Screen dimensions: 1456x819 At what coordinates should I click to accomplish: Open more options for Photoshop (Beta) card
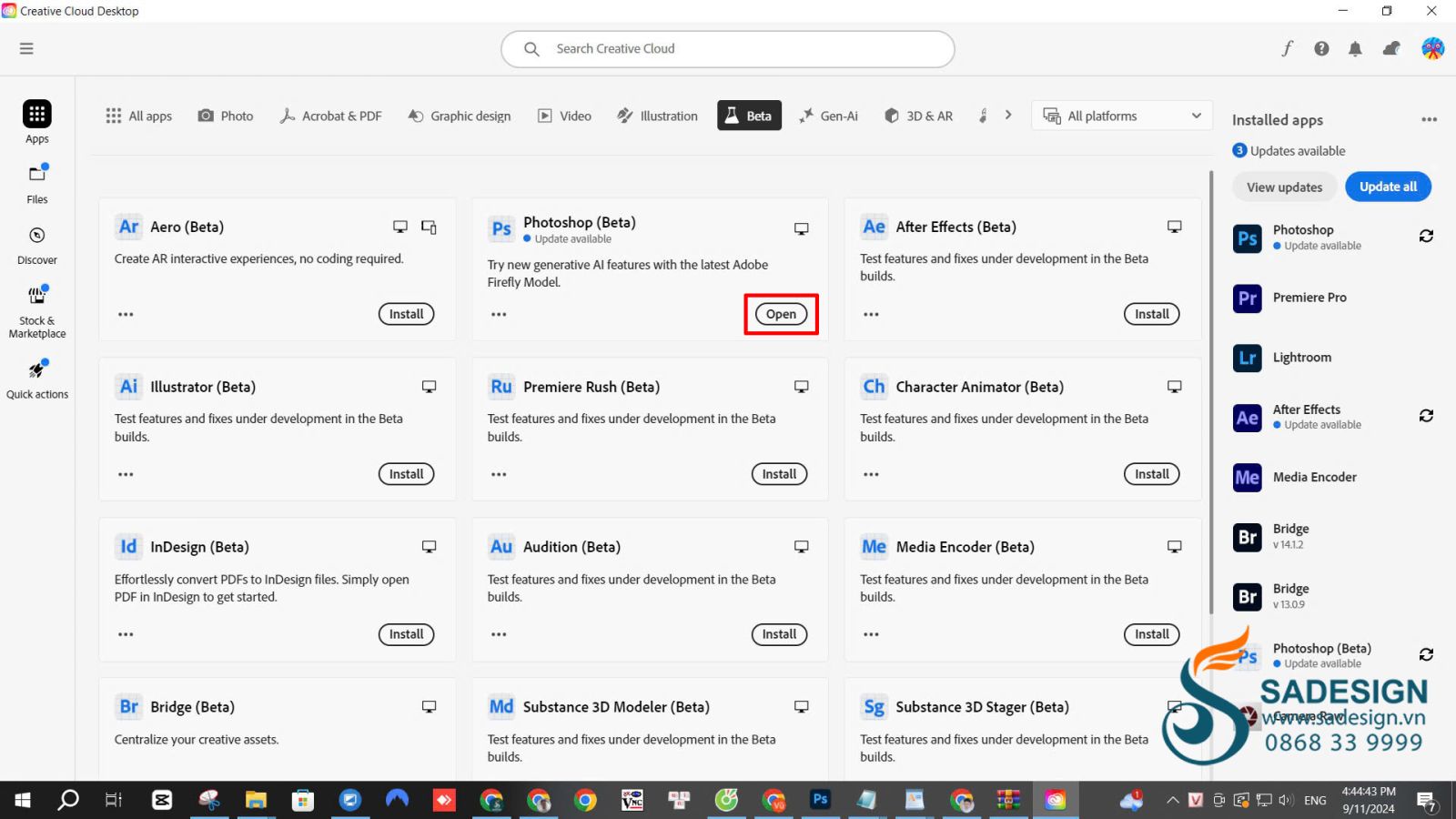pos(499,315)
